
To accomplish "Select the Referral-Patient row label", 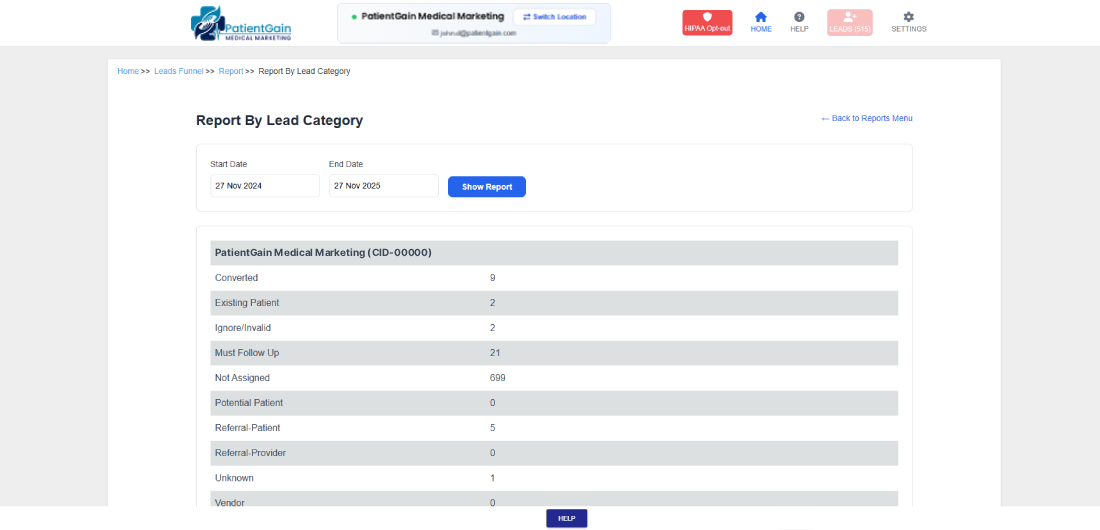I will point(248,428).
